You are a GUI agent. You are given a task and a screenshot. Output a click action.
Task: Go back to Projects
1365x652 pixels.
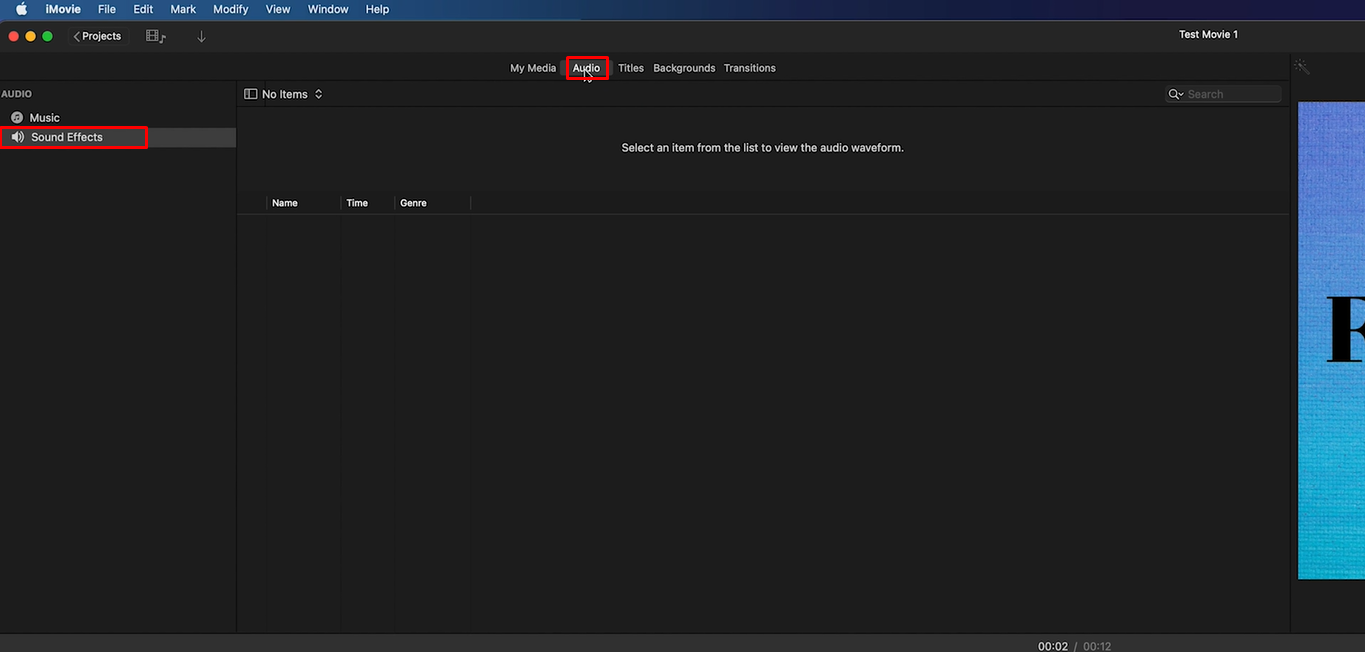point(97,36)
